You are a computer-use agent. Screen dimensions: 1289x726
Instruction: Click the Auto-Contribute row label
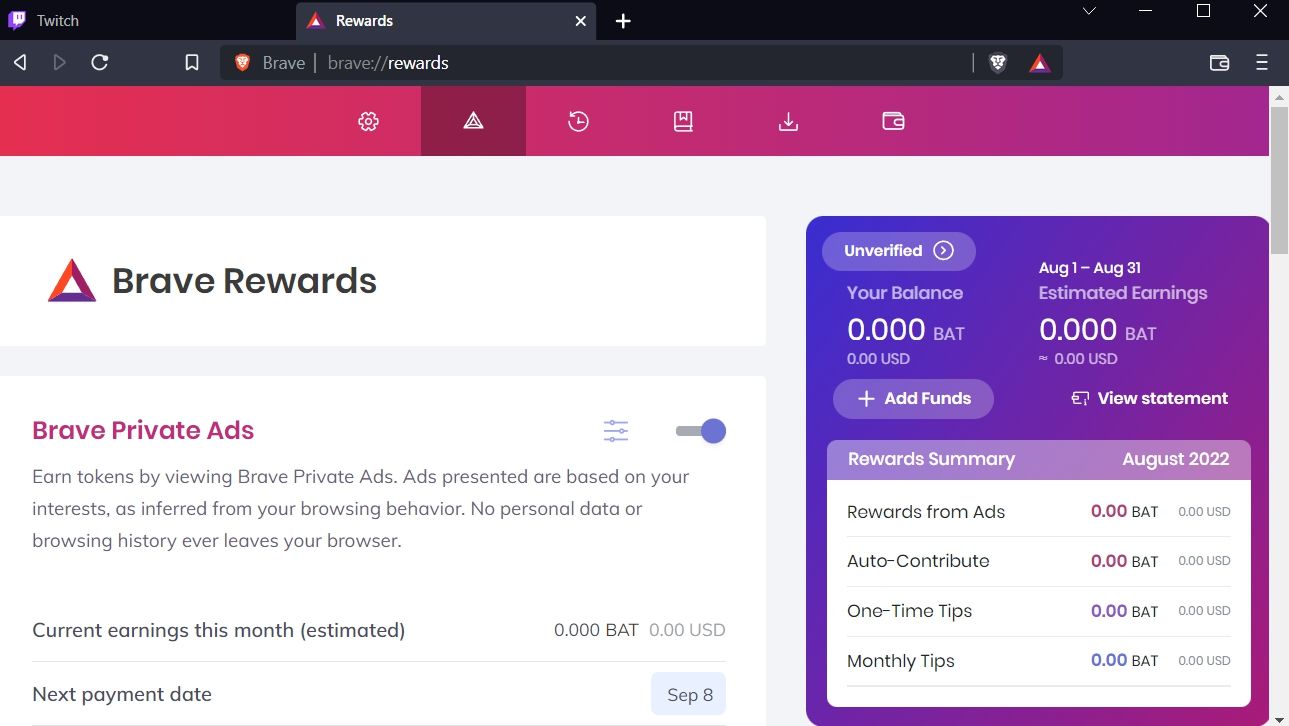pyautogui.click(x=918, y=561)
